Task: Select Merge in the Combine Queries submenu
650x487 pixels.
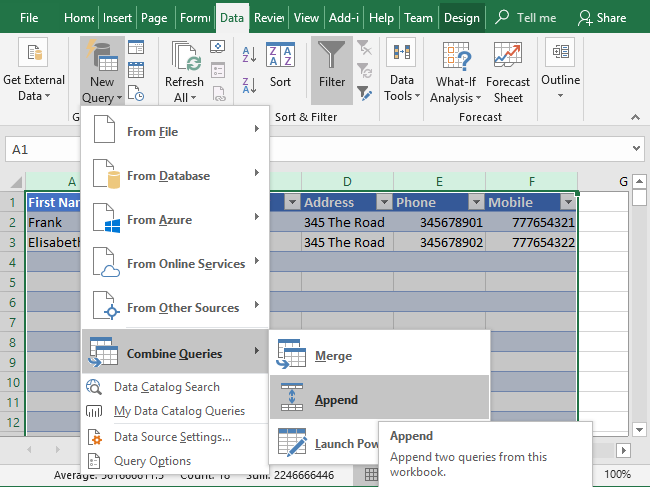Action: pos(379,355)
